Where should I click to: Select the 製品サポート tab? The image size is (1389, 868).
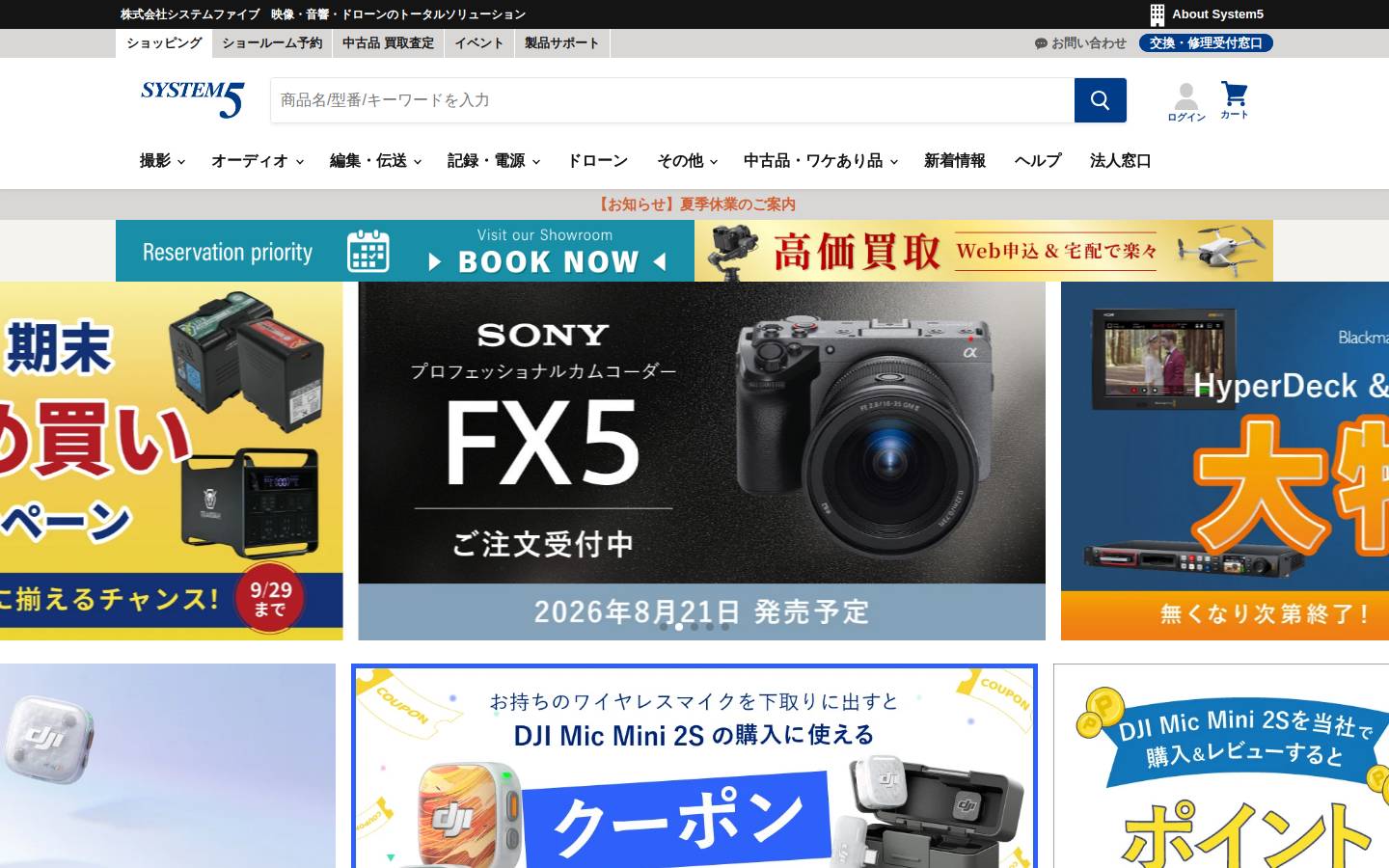(562, 43)
